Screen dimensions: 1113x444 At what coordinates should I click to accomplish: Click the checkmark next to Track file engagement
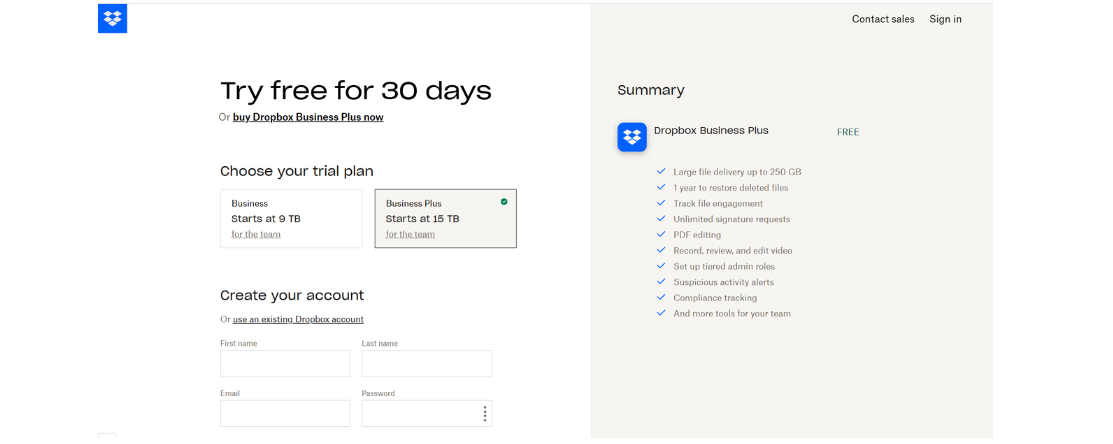[661, 203]
